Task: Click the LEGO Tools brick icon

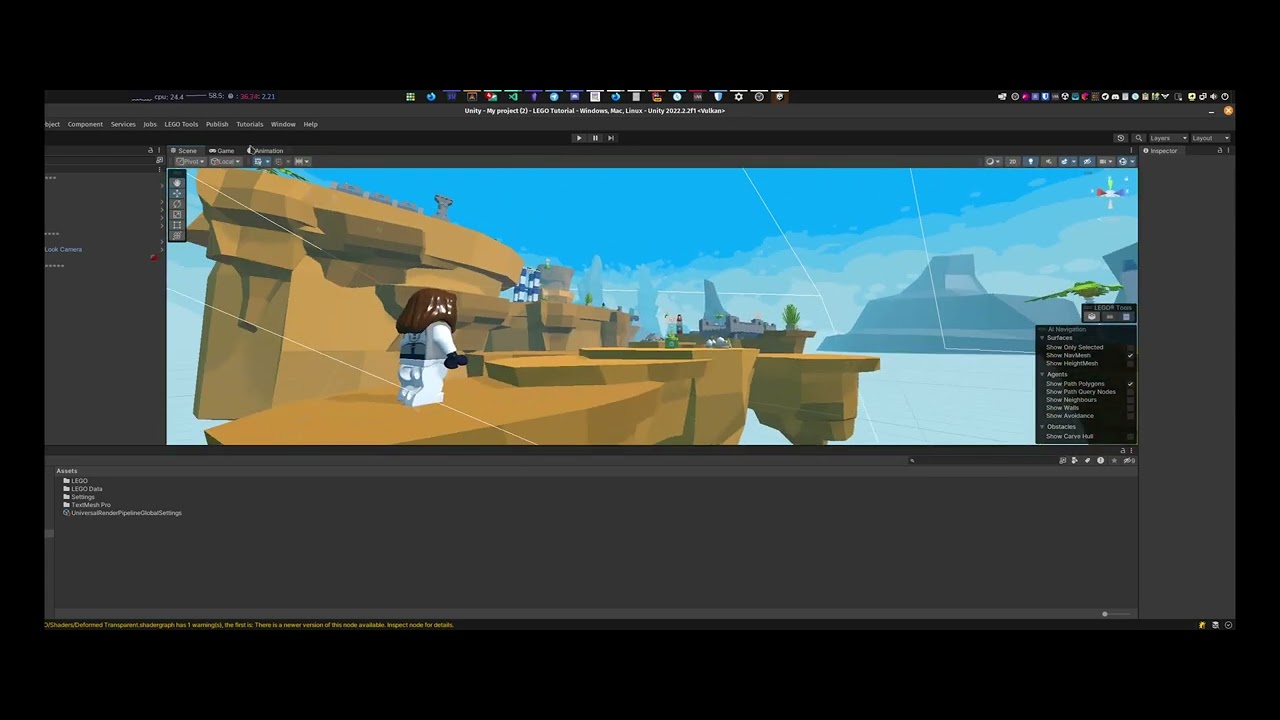Action: [1092, 317]
